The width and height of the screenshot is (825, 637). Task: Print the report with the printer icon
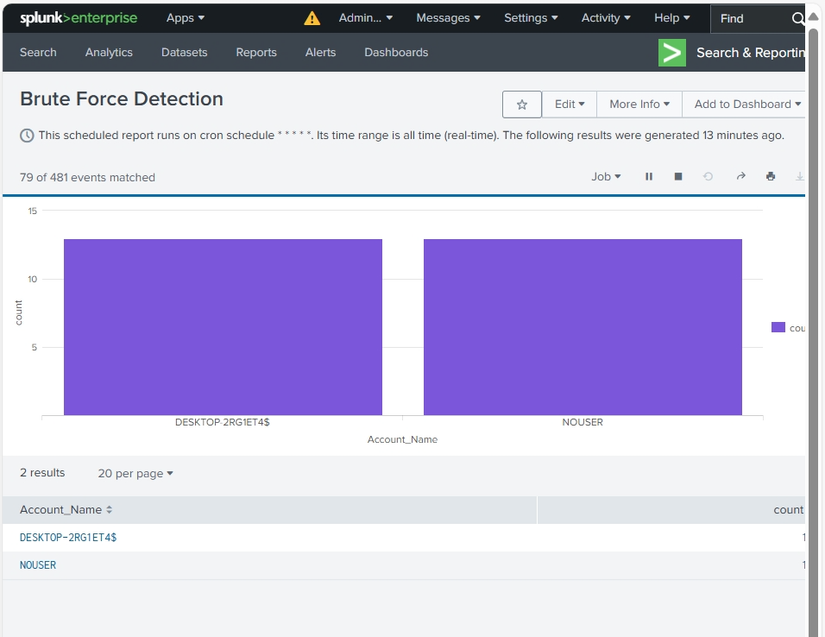(770, 176)
